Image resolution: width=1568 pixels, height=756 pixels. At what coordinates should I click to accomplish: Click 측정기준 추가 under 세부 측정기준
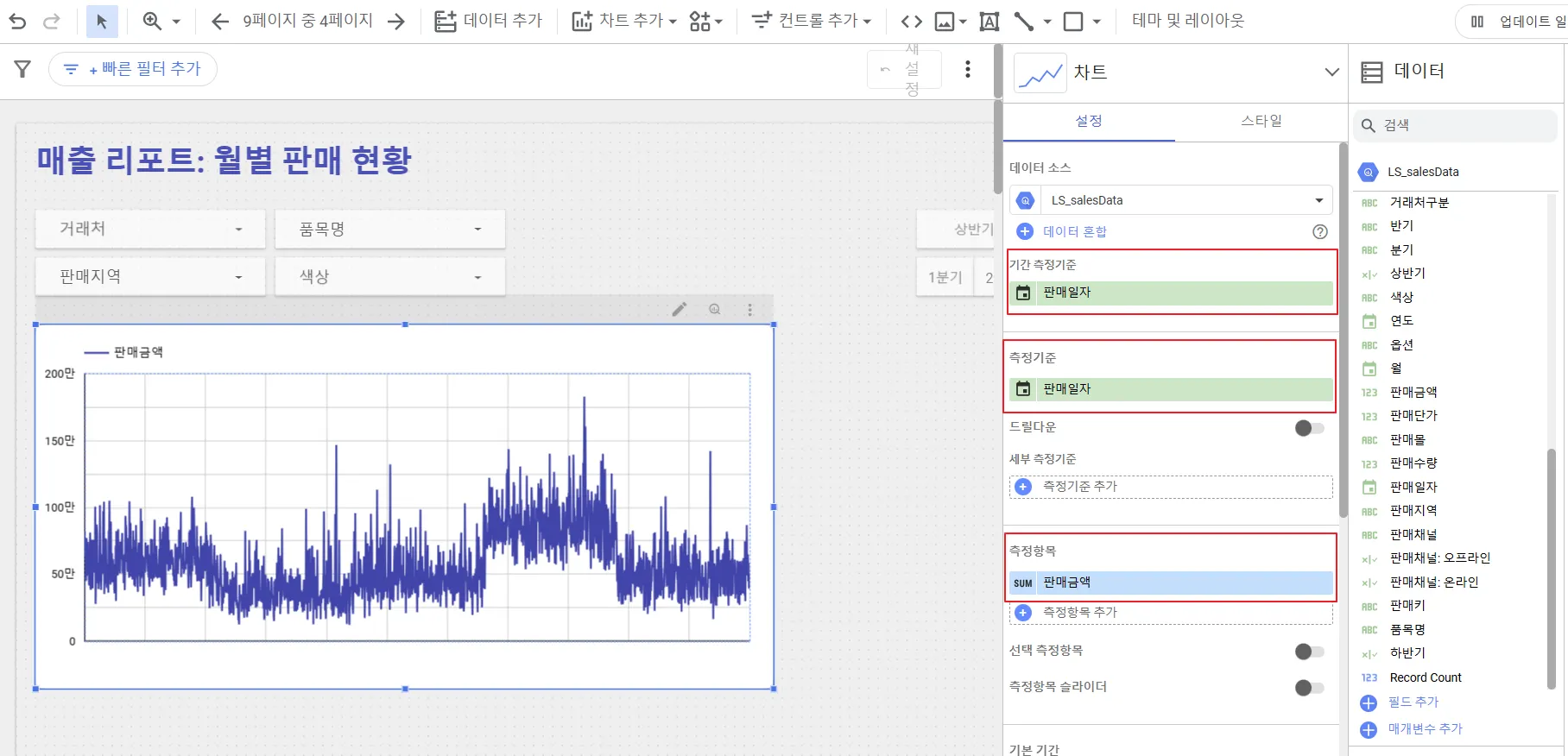[1171, 487]
